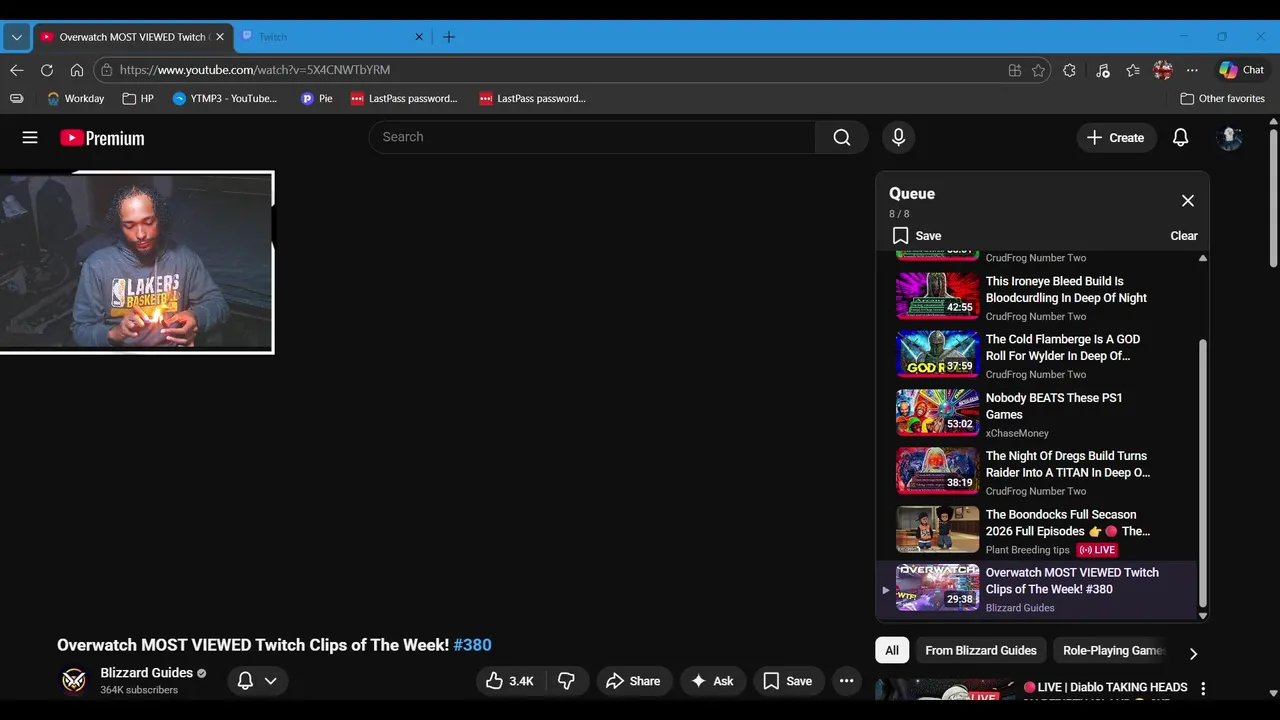This screenshot has width=1280, height=720.
Task: Save the queue as playlist
Action: (917, 236)
